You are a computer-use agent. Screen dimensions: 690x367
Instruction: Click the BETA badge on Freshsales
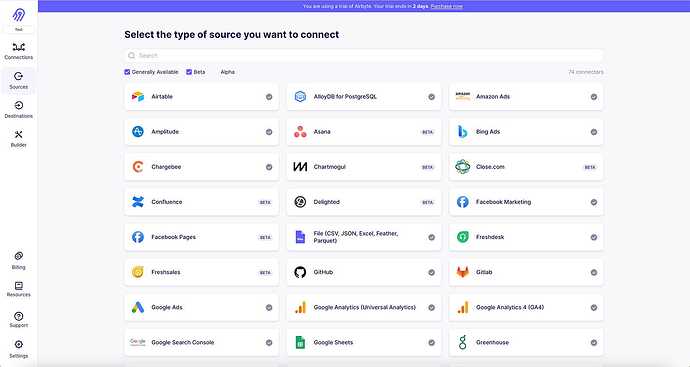(x=265, y=273)
